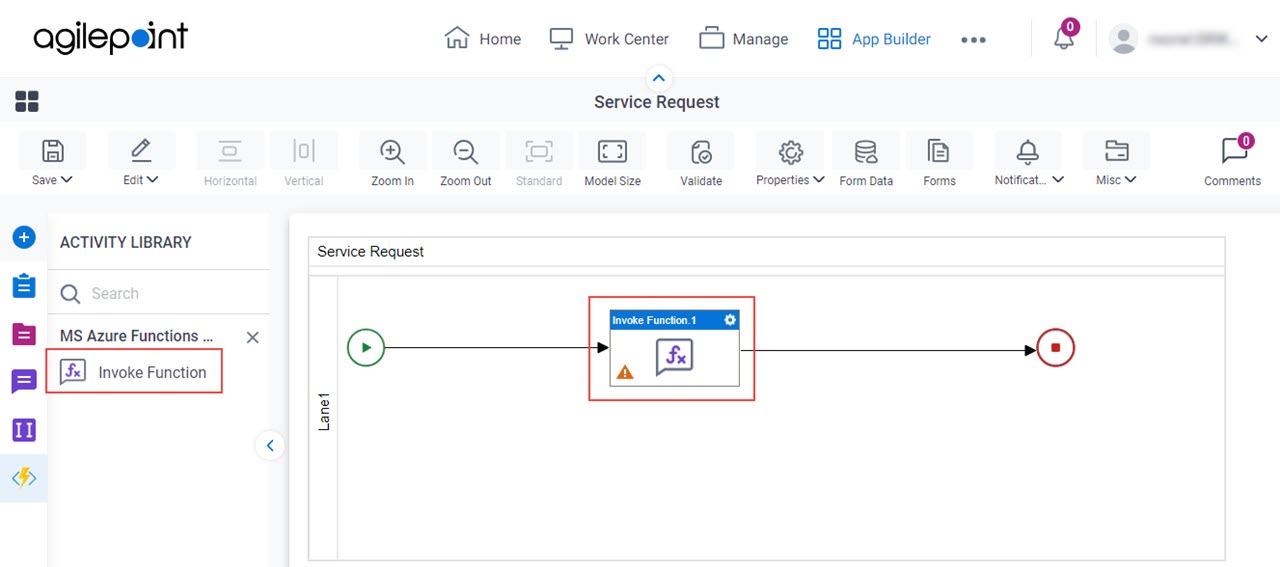Validate the process model

tap(701, 160)
